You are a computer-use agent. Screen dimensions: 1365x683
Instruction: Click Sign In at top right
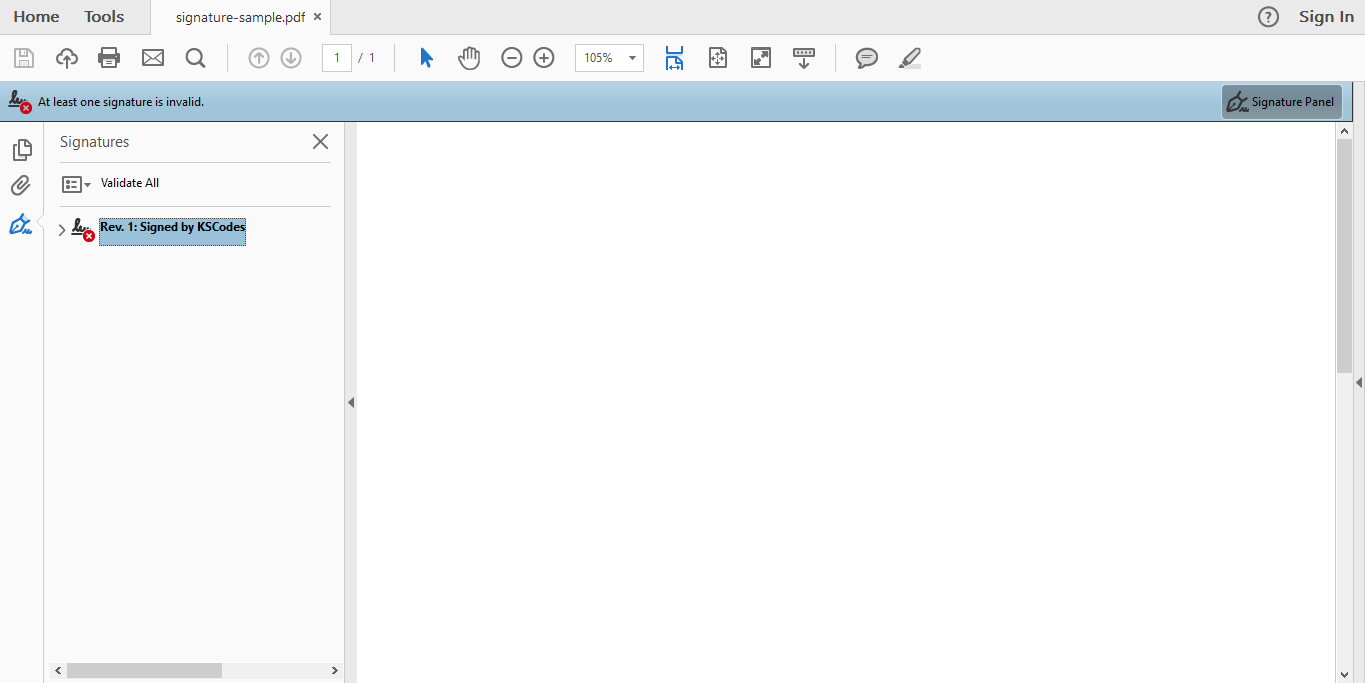click(x=1326, y=16)
